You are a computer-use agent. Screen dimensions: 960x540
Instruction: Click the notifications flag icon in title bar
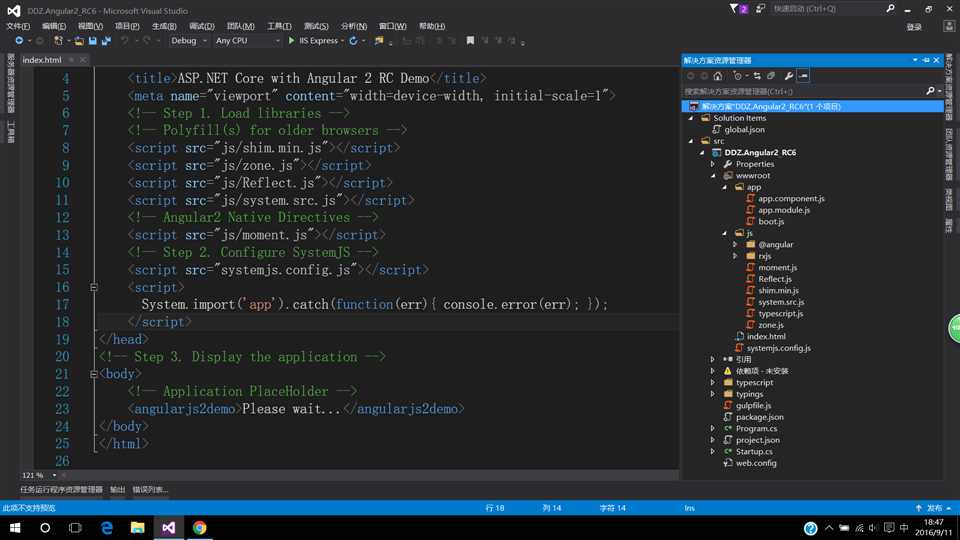tap(733, 9)
